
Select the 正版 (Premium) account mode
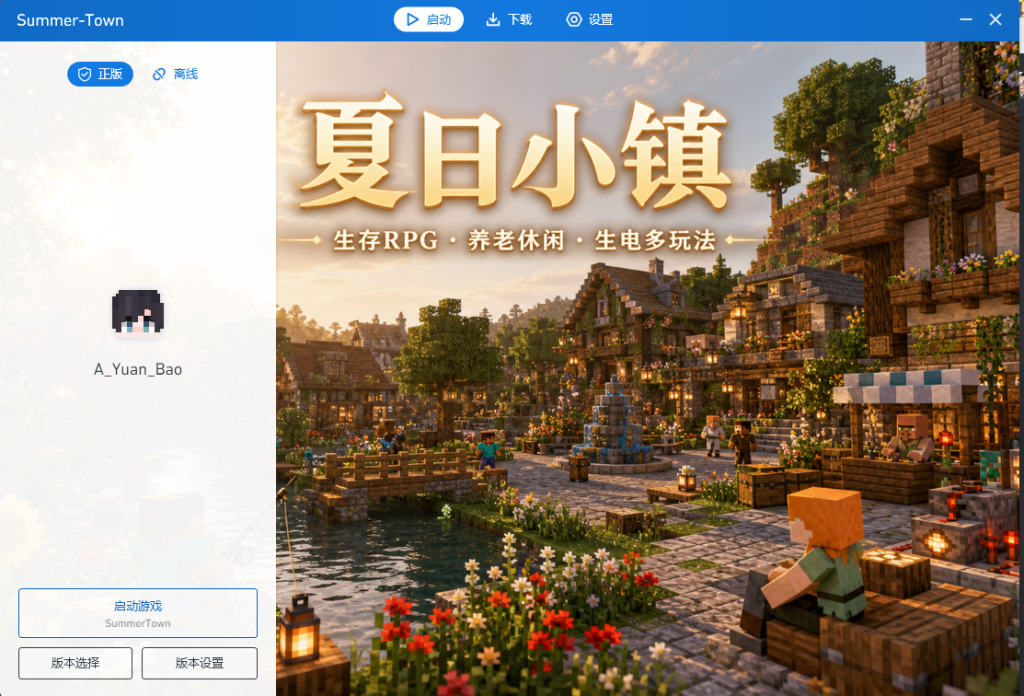coord(100,74)
